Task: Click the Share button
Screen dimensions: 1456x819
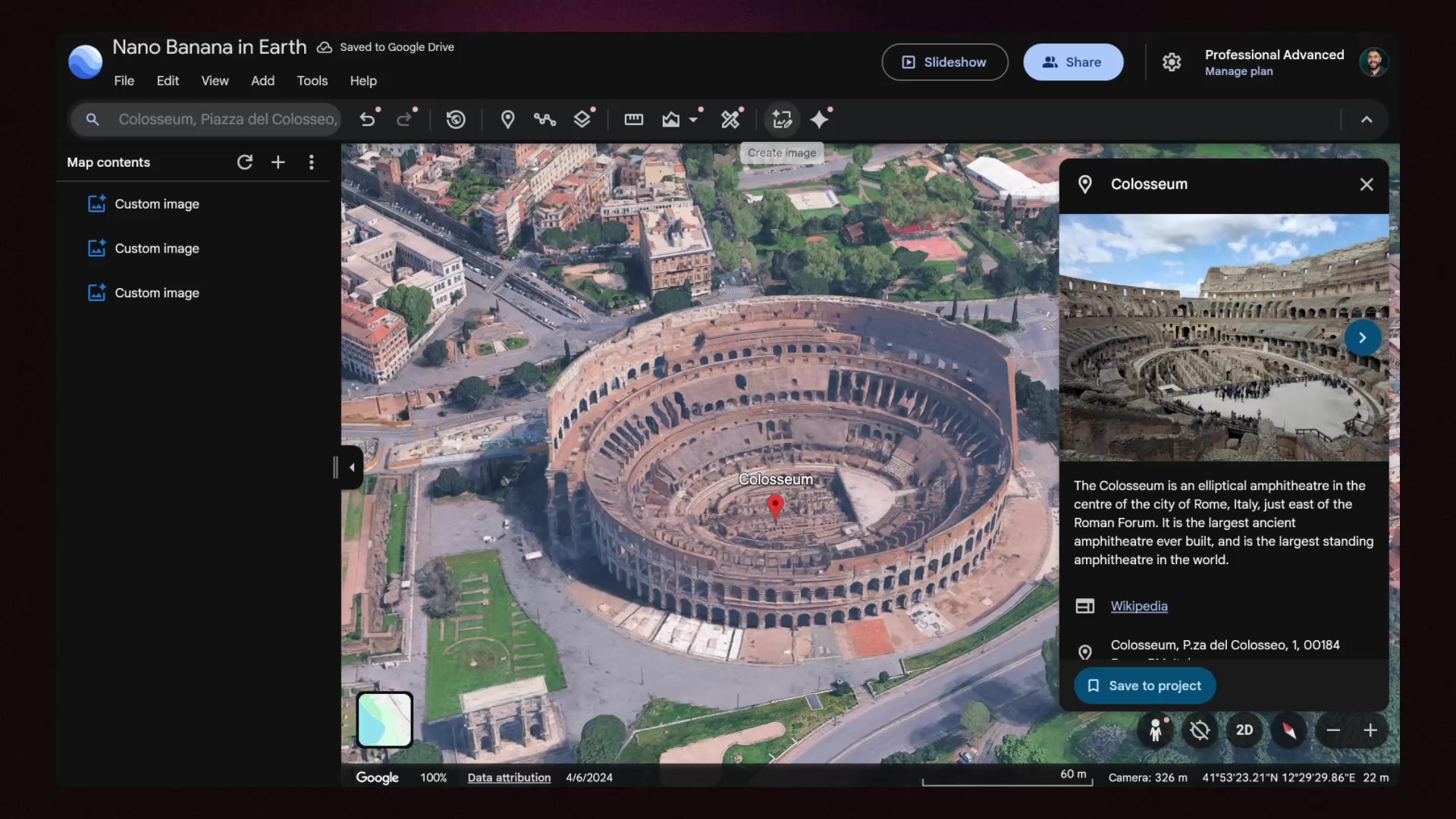Action: point(1073,62)
